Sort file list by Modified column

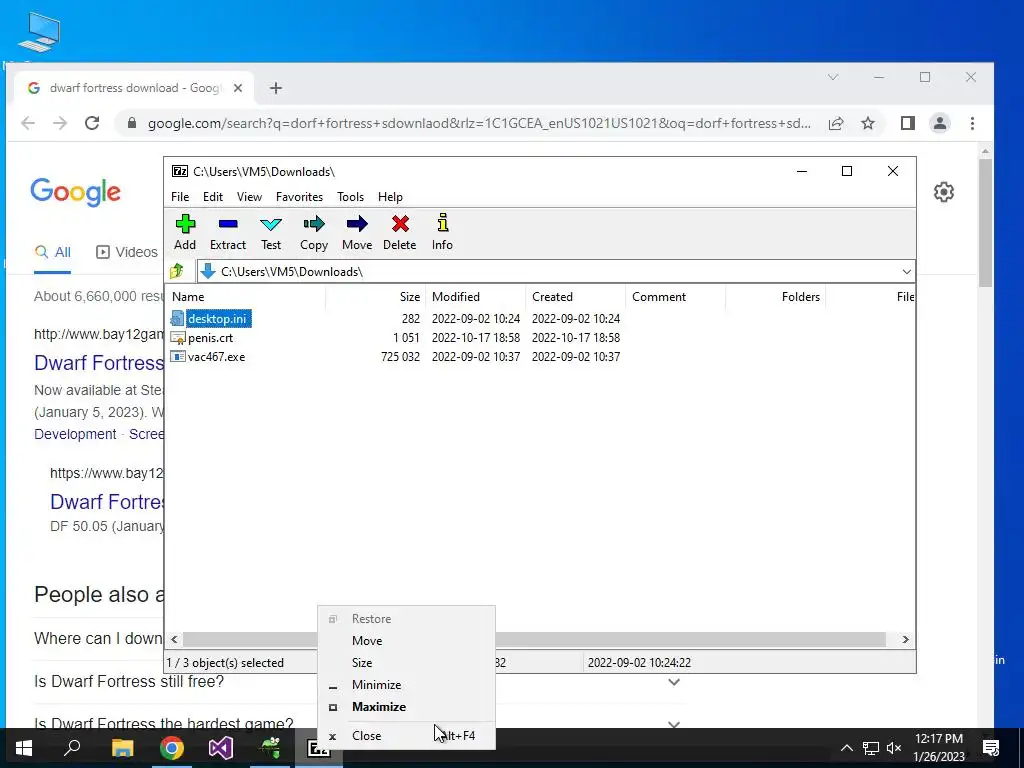pos(475,296)
